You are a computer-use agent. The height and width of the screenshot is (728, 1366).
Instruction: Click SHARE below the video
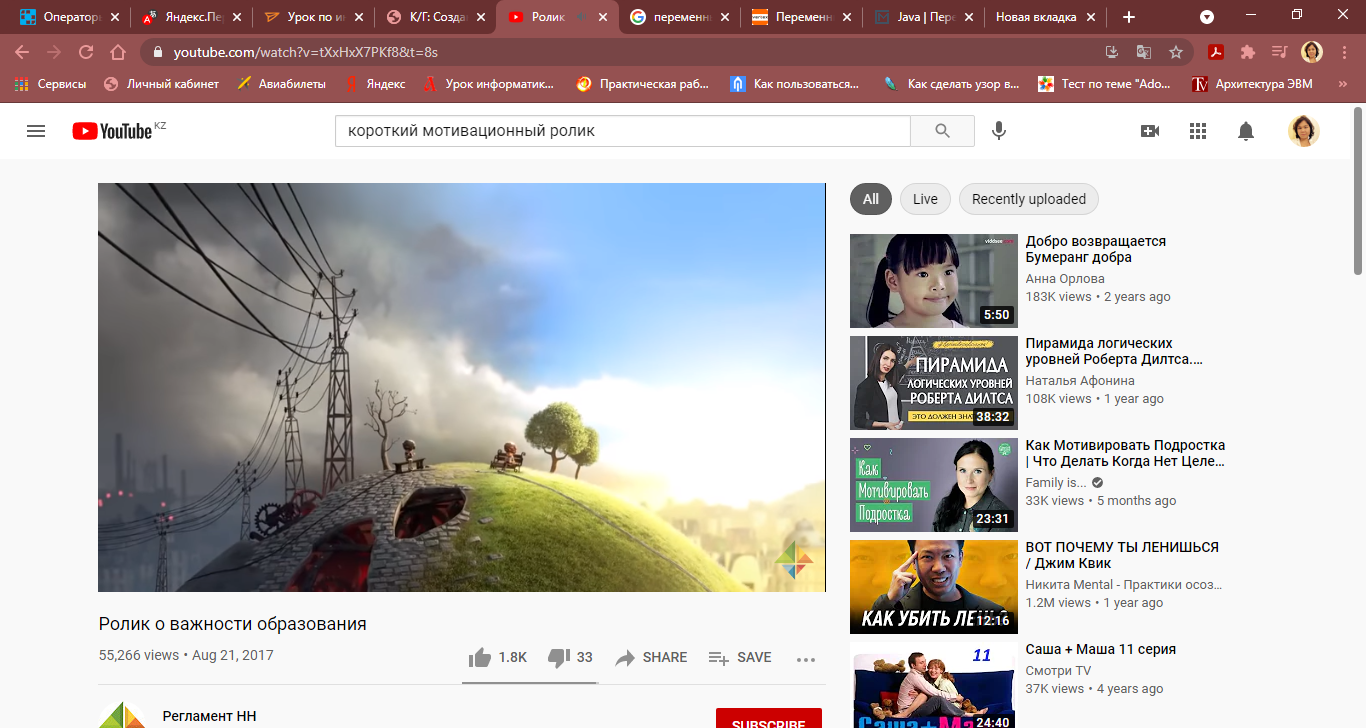tap(651, 657)
